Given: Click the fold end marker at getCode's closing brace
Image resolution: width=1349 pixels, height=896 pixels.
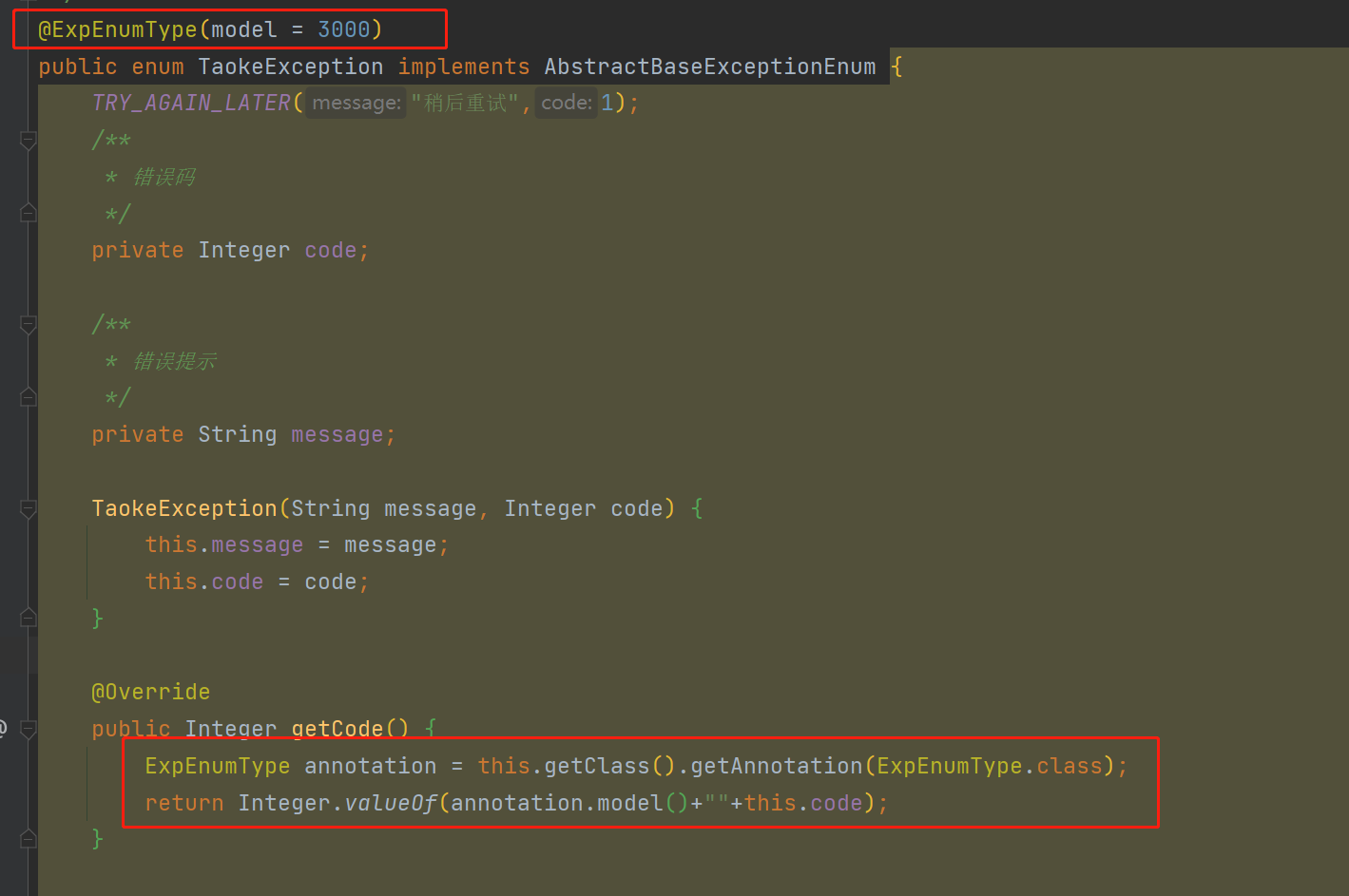Looking at the screenshot, I should (29, 838).
